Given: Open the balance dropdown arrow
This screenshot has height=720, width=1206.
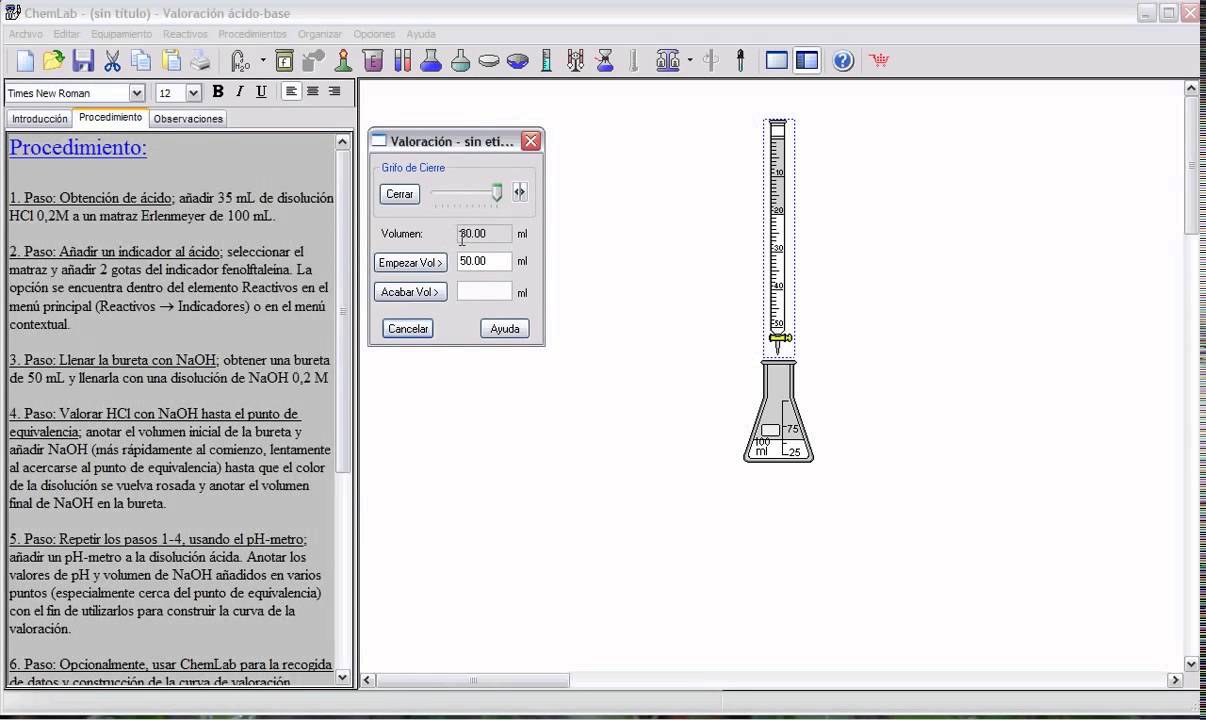Looking at the screenshot, I should tap(690, 61).
